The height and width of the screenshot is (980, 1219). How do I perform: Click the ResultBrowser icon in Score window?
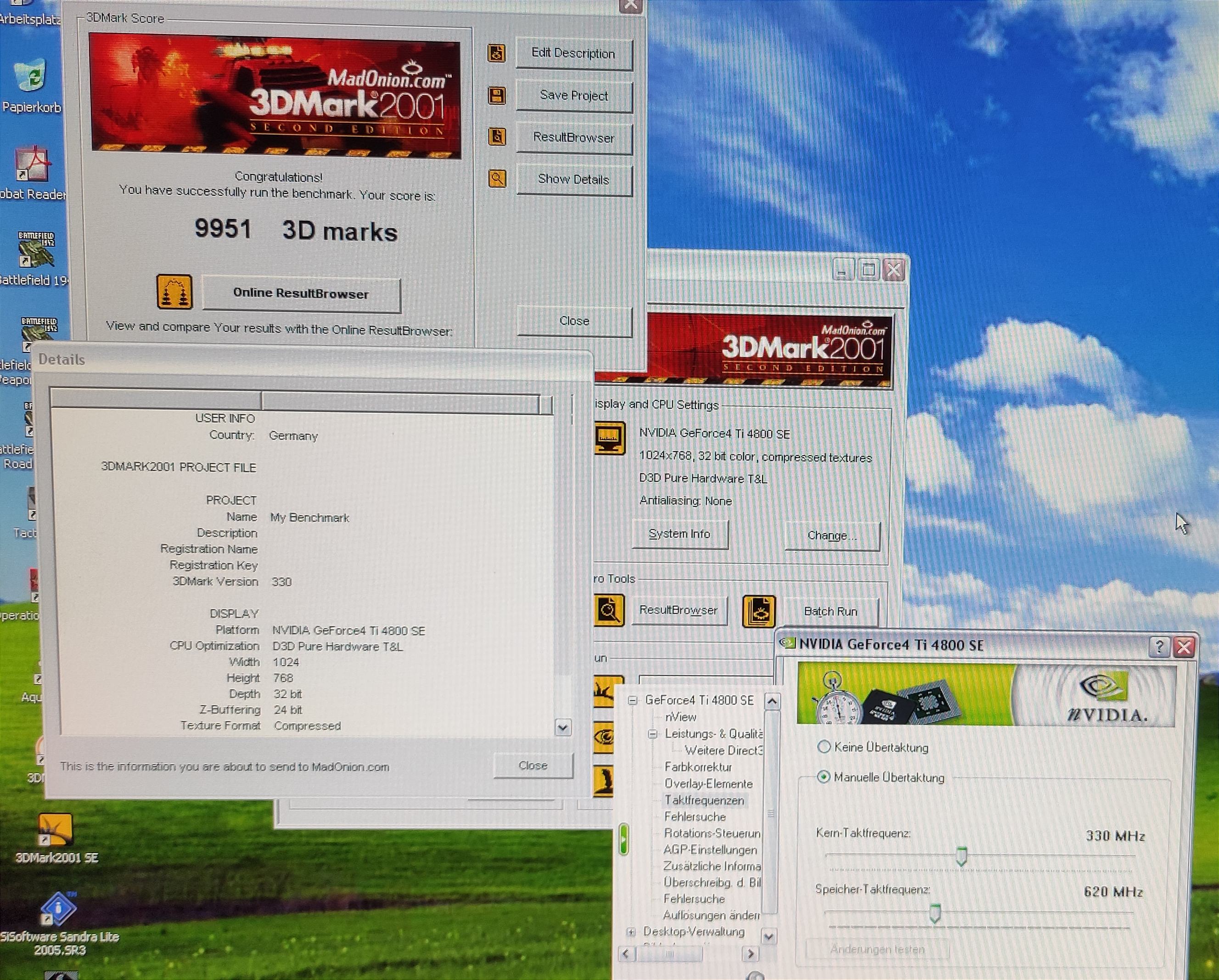tap(496, 137)
